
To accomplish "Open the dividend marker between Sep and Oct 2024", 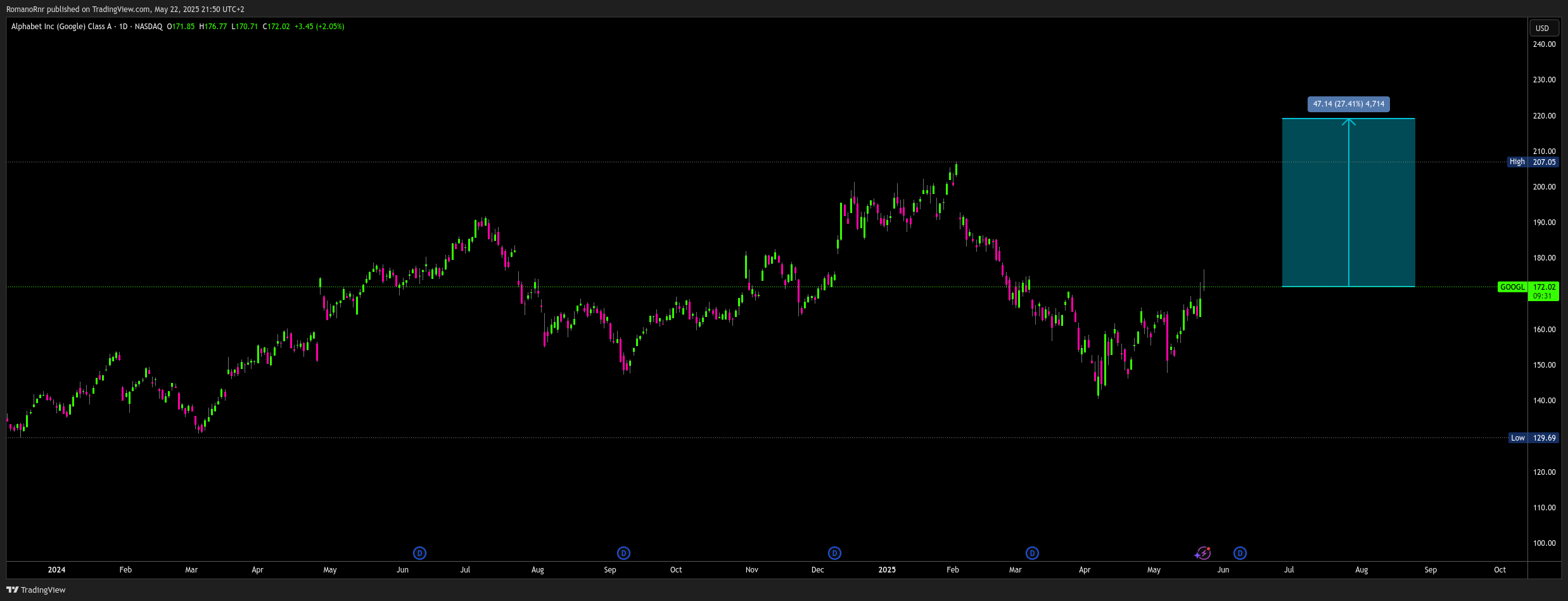I will (623, 553).
